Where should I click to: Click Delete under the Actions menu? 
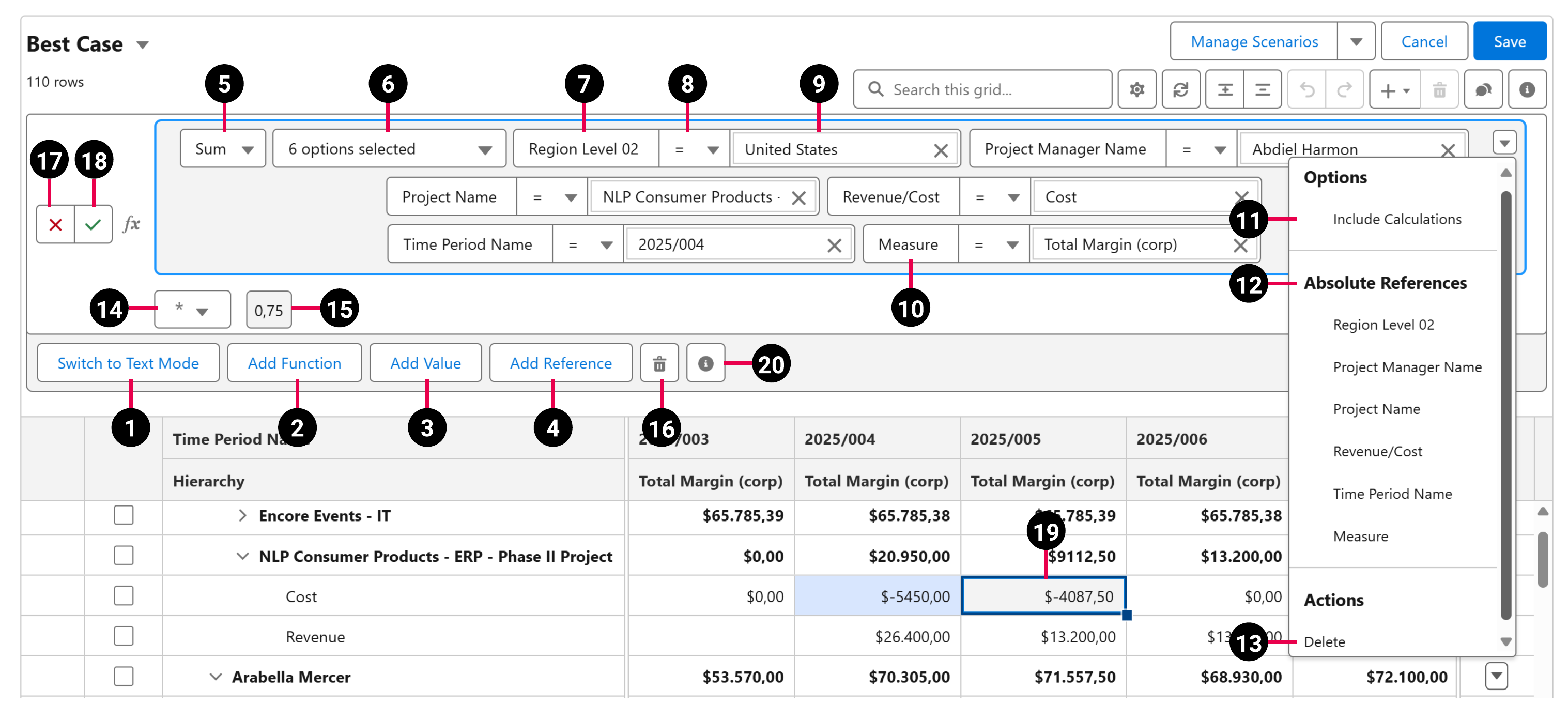coord(1325,641)
